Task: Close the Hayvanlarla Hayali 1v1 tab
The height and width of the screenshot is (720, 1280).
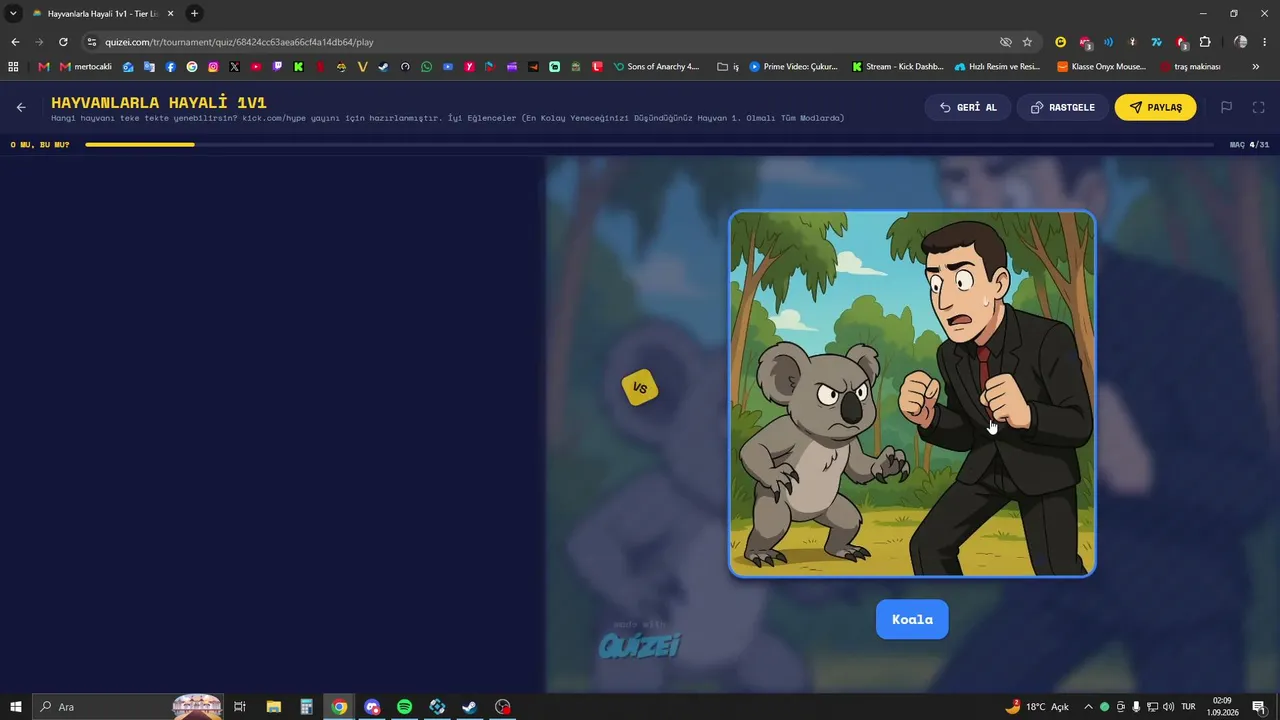Action: tap(170, 13)
